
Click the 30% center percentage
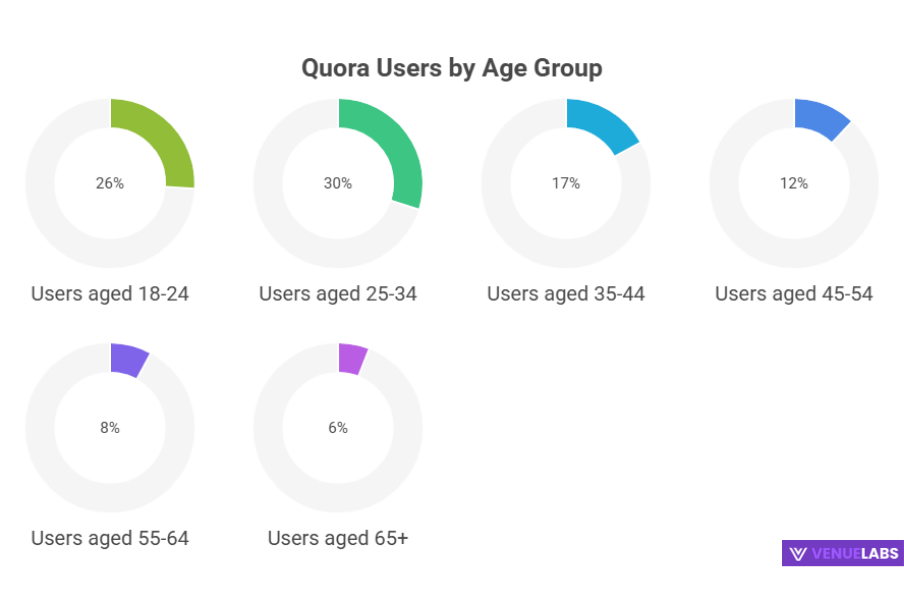coord(338,183)
